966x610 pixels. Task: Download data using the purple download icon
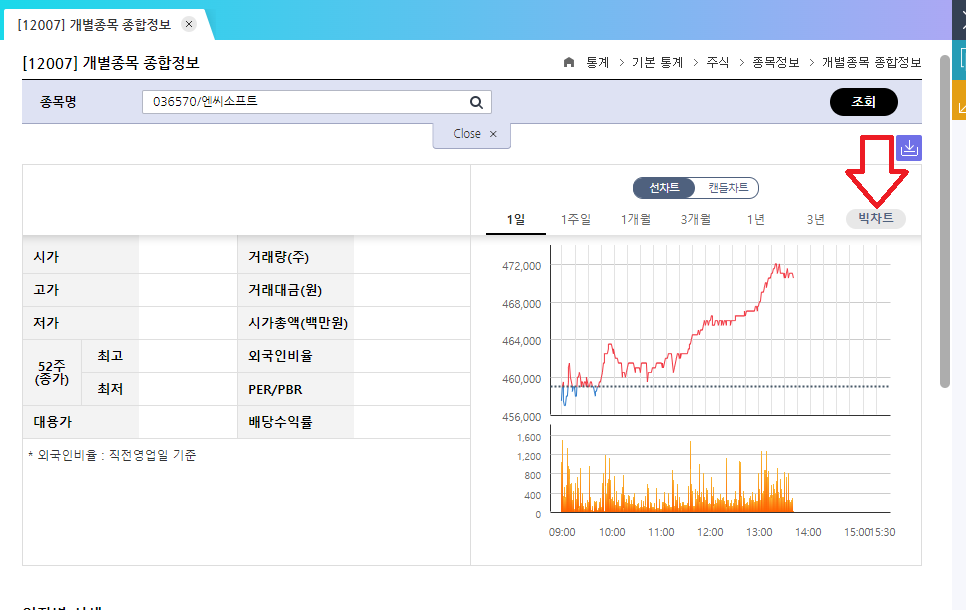[x=909, y=148]
